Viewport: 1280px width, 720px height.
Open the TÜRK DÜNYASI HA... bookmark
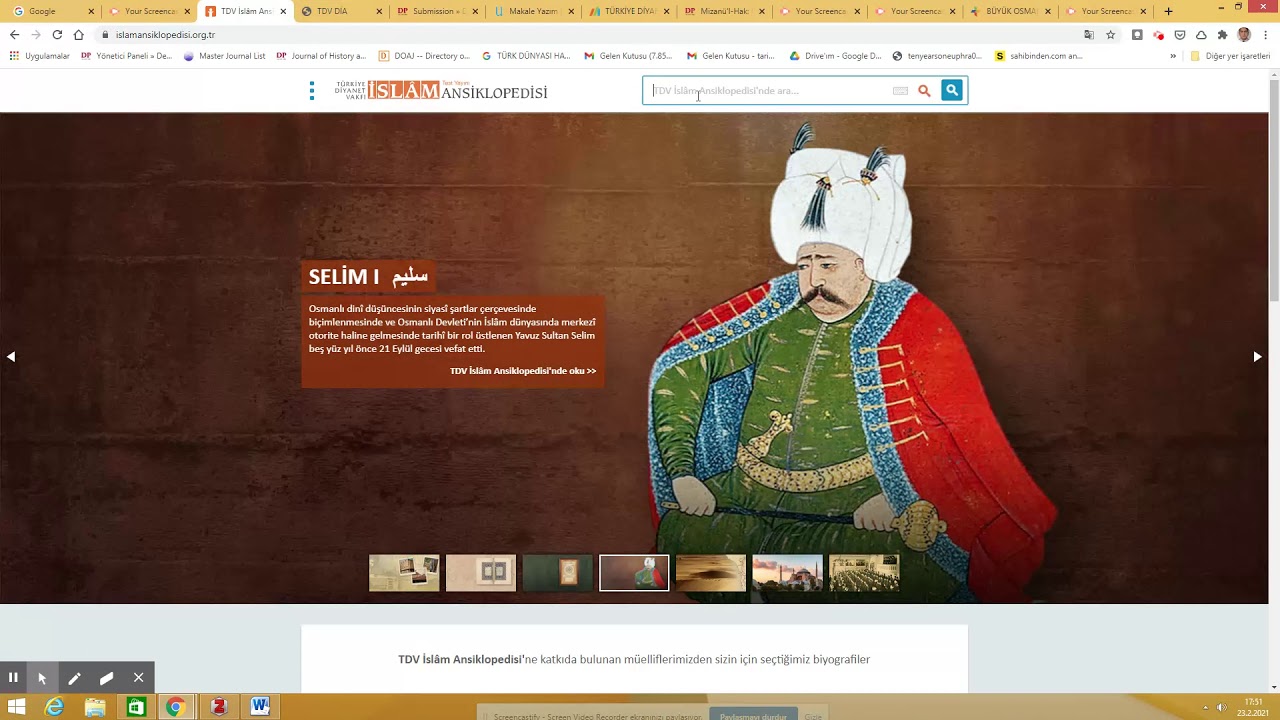click(x=526, y=56)
